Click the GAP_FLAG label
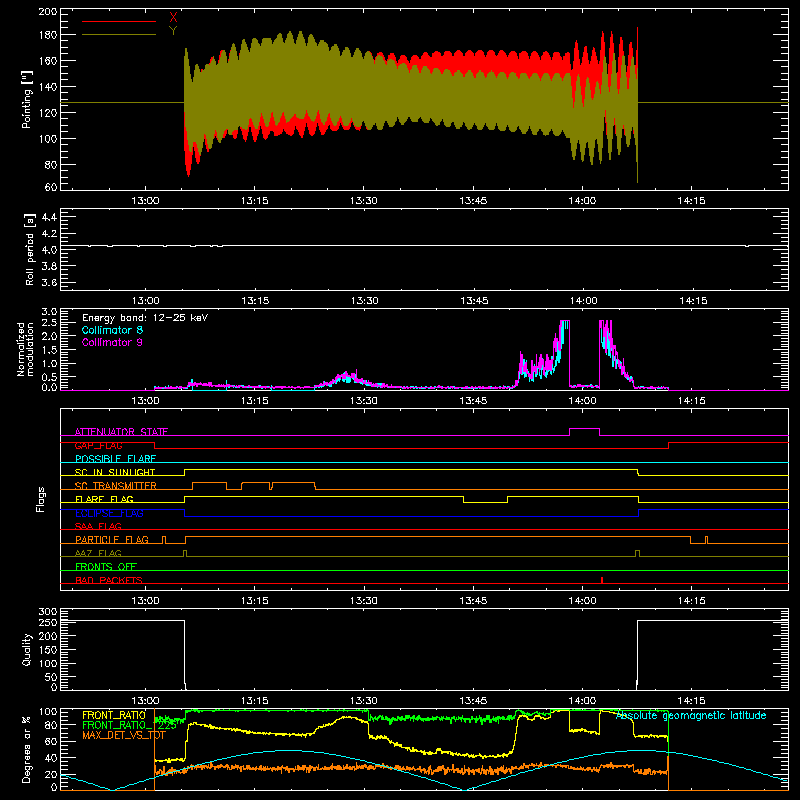The width and height of the screenshot is (800, 800). click(98, 445)
